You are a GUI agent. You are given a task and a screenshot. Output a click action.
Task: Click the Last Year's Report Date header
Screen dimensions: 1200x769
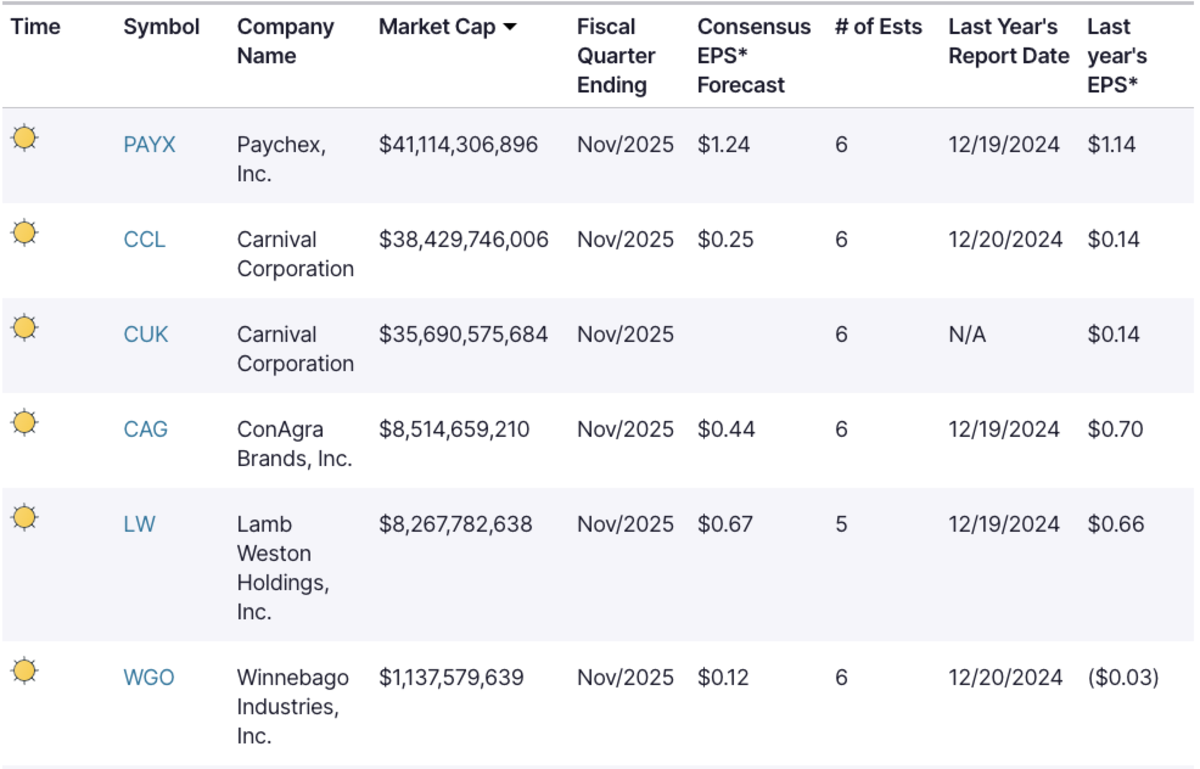(x=1008, y=42)
